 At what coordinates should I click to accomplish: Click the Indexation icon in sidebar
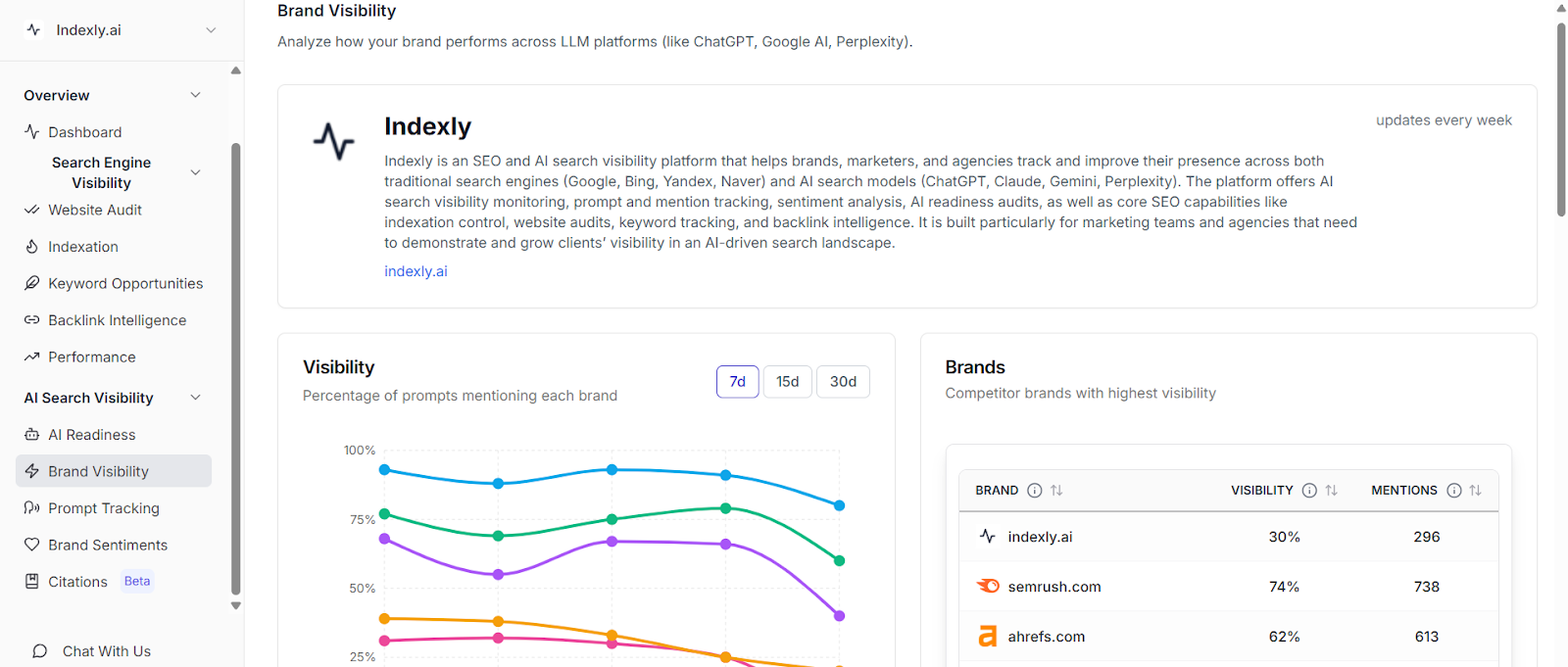pyautogui.click(x=31, y=247)
